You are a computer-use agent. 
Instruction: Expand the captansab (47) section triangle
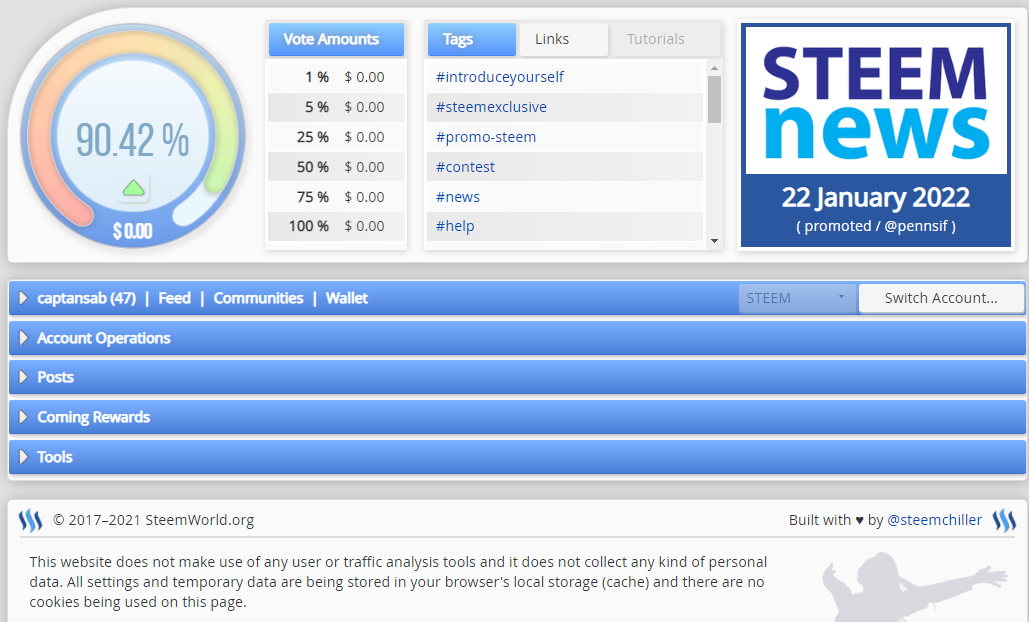(x=24, y=299)
